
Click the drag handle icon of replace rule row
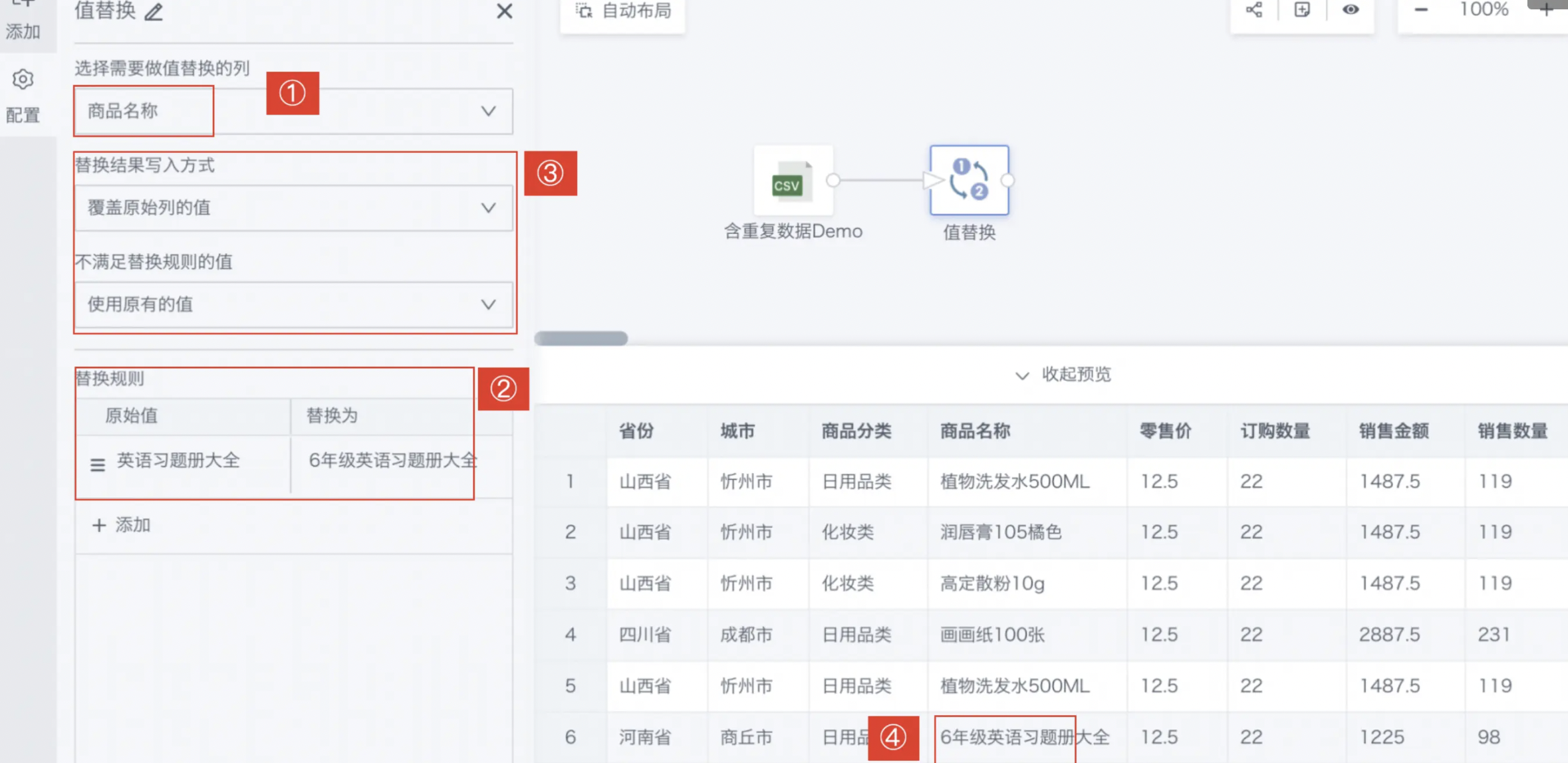tap(98, 465)
